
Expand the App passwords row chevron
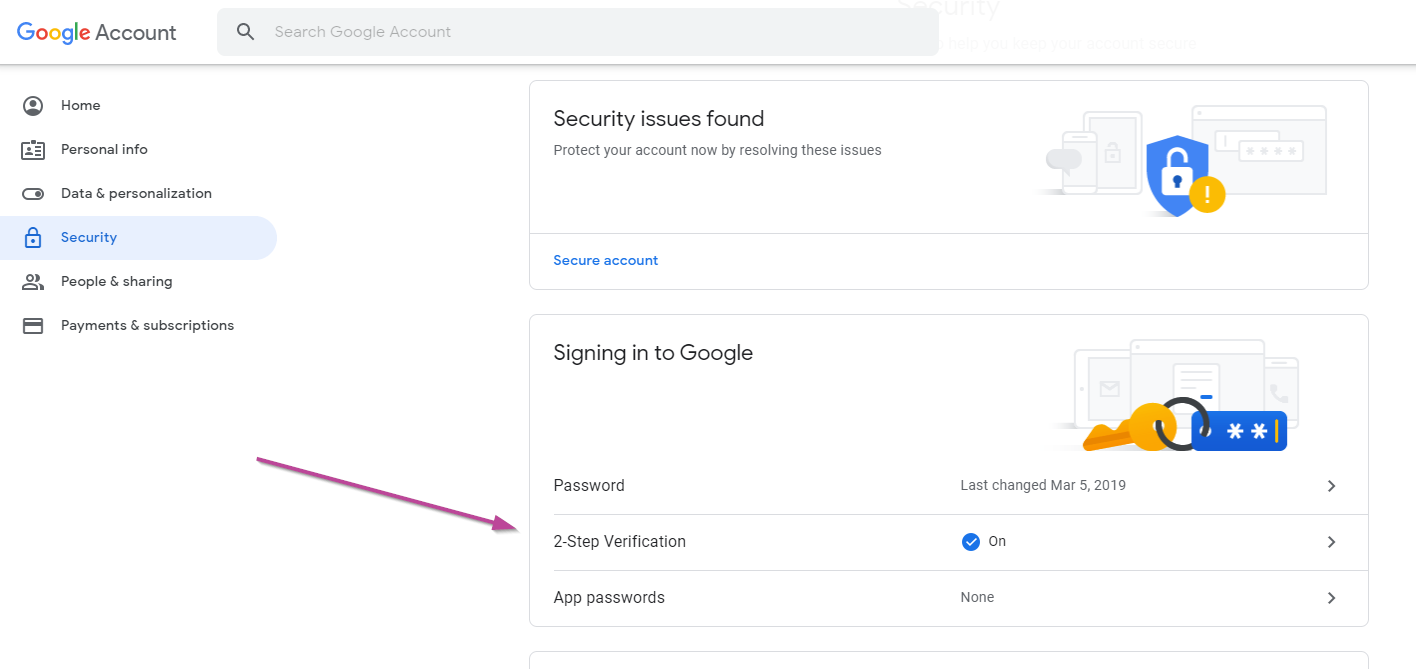(x=1331, y=598)
